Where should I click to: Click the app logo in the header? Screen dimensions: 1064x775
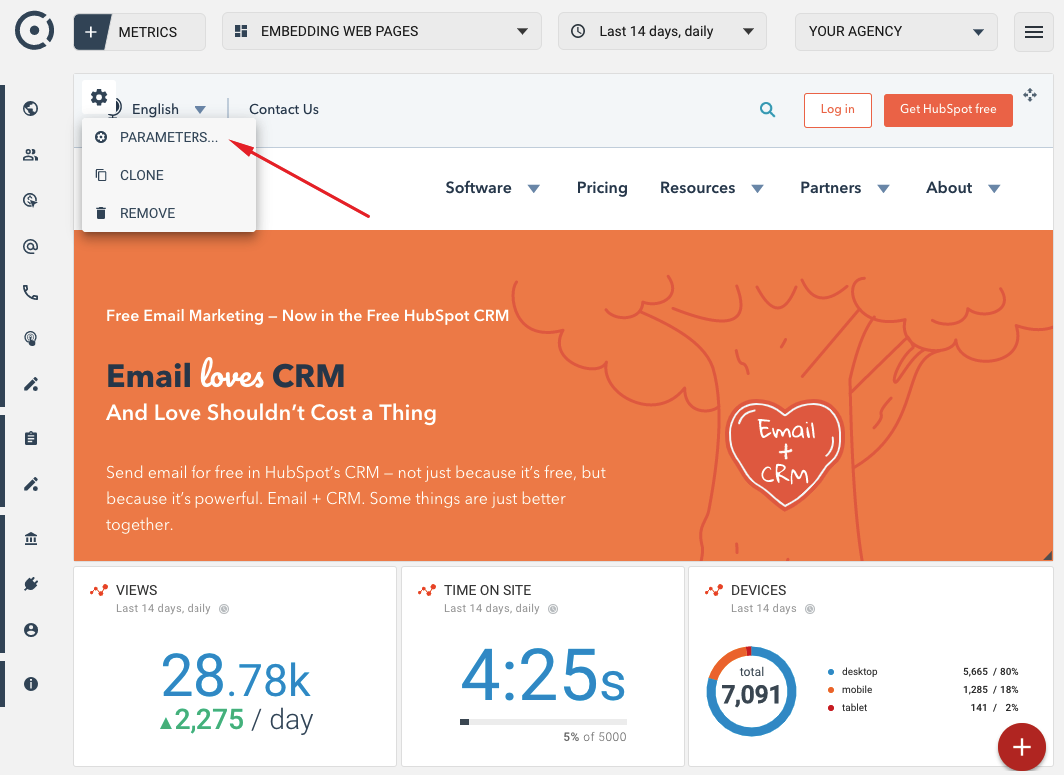coord(35,31)
